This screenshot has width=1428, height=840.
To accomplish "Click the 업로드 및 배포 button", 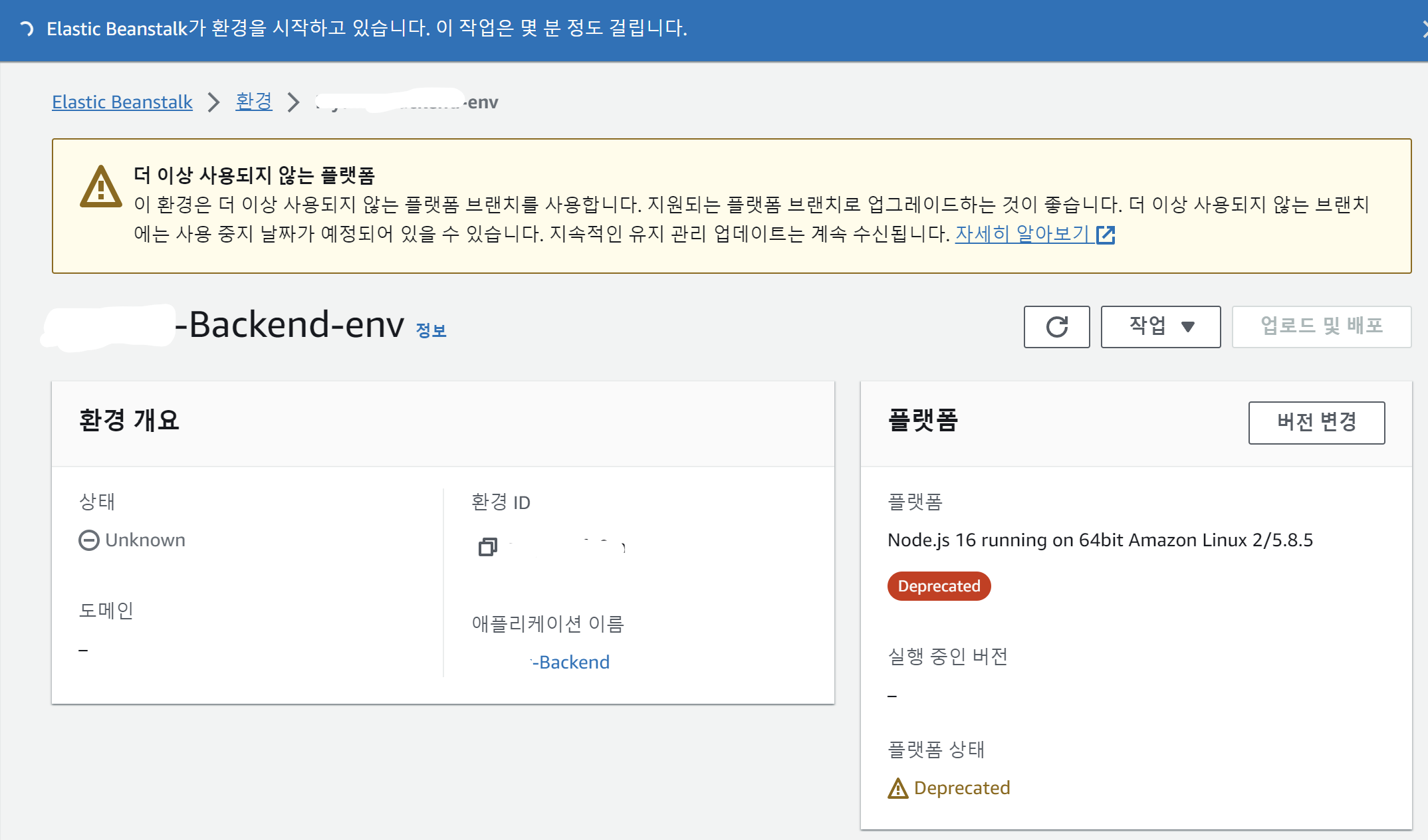I will [1322, 326].
